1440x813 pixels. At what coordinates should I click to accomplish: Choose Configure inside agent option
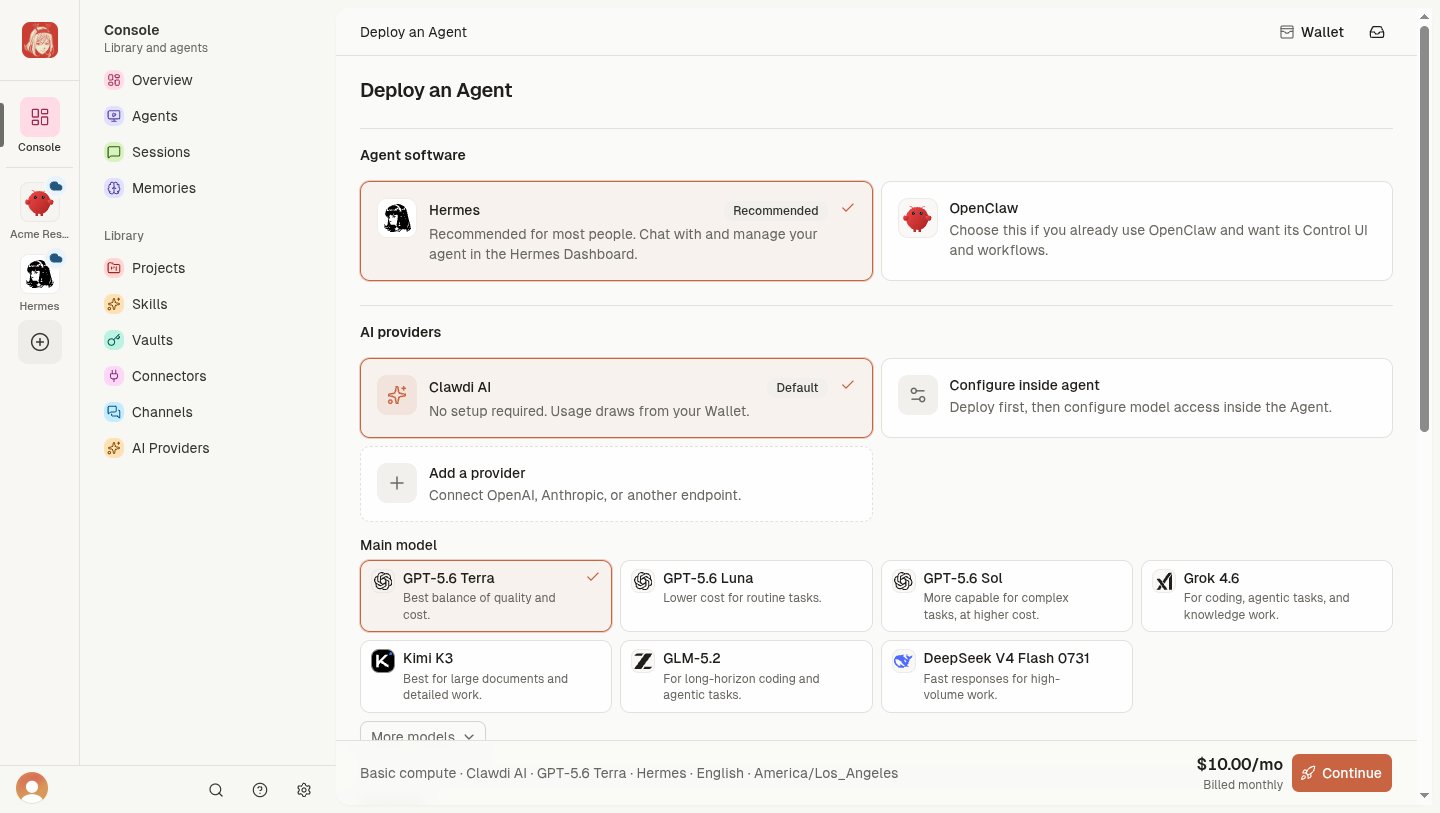[x=1137, y=398]
